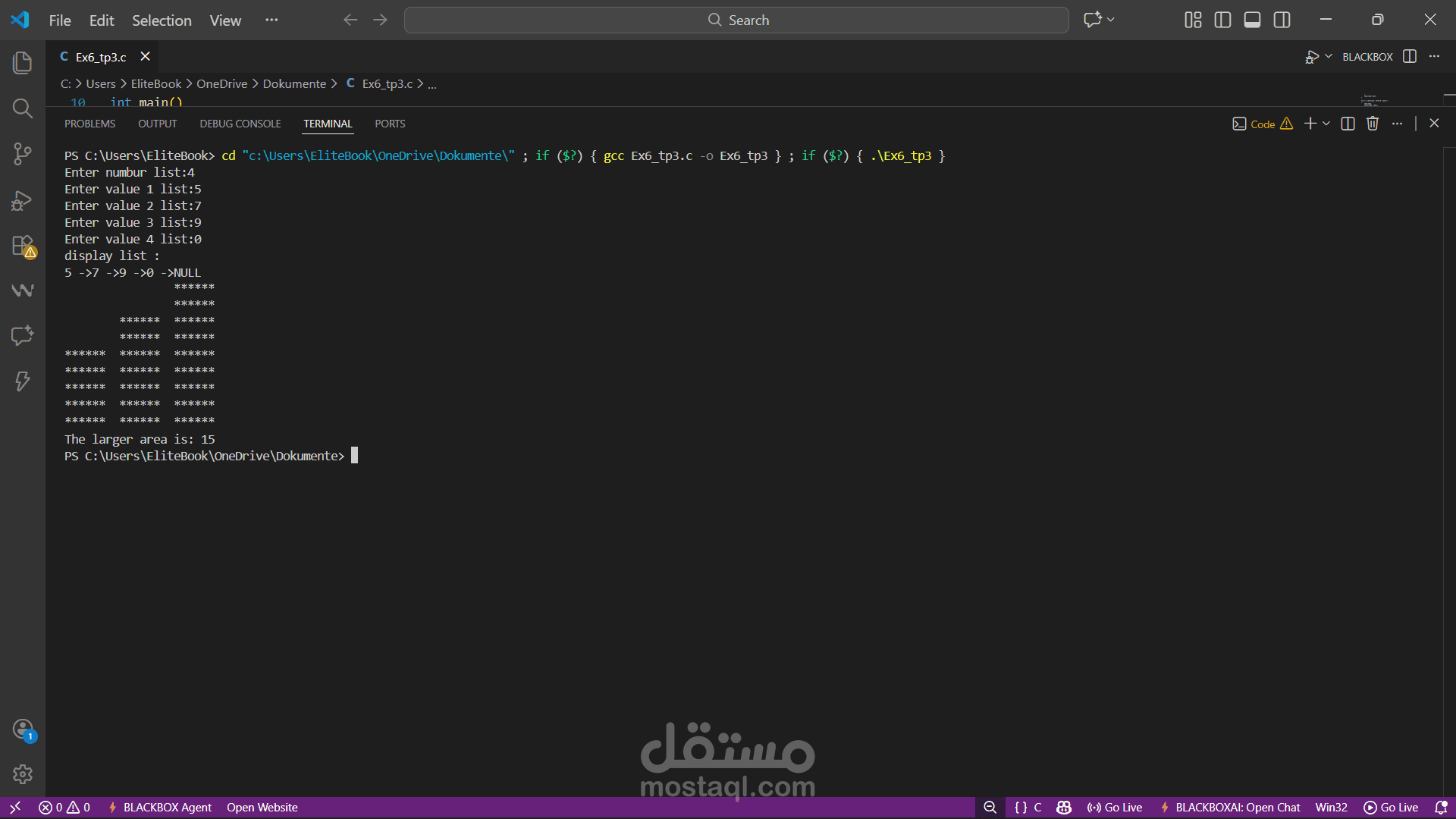The height and width of the screenshot is (819, 1456).
Task: Click Open Website in status bar
Action: (262, 808)
